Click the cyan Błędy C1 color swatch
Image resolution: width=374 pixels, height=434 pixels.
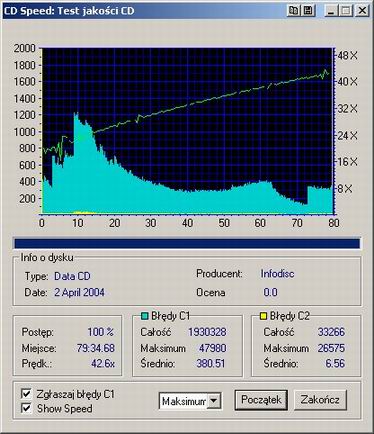[145, 316]
